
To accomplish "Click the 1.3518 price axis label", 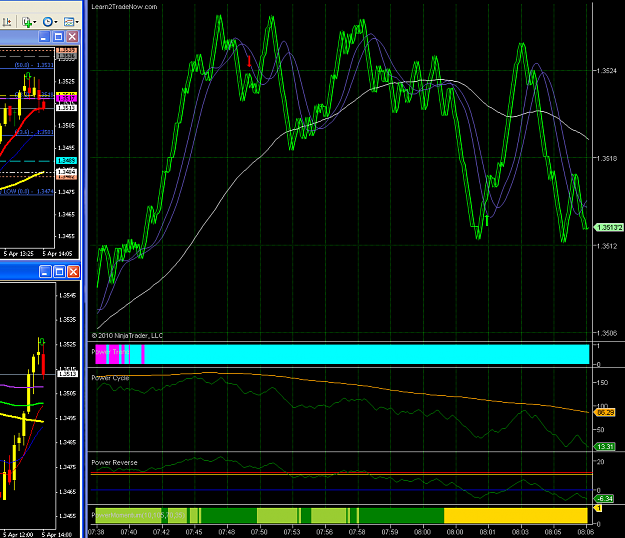I will (x=607, y=158).
